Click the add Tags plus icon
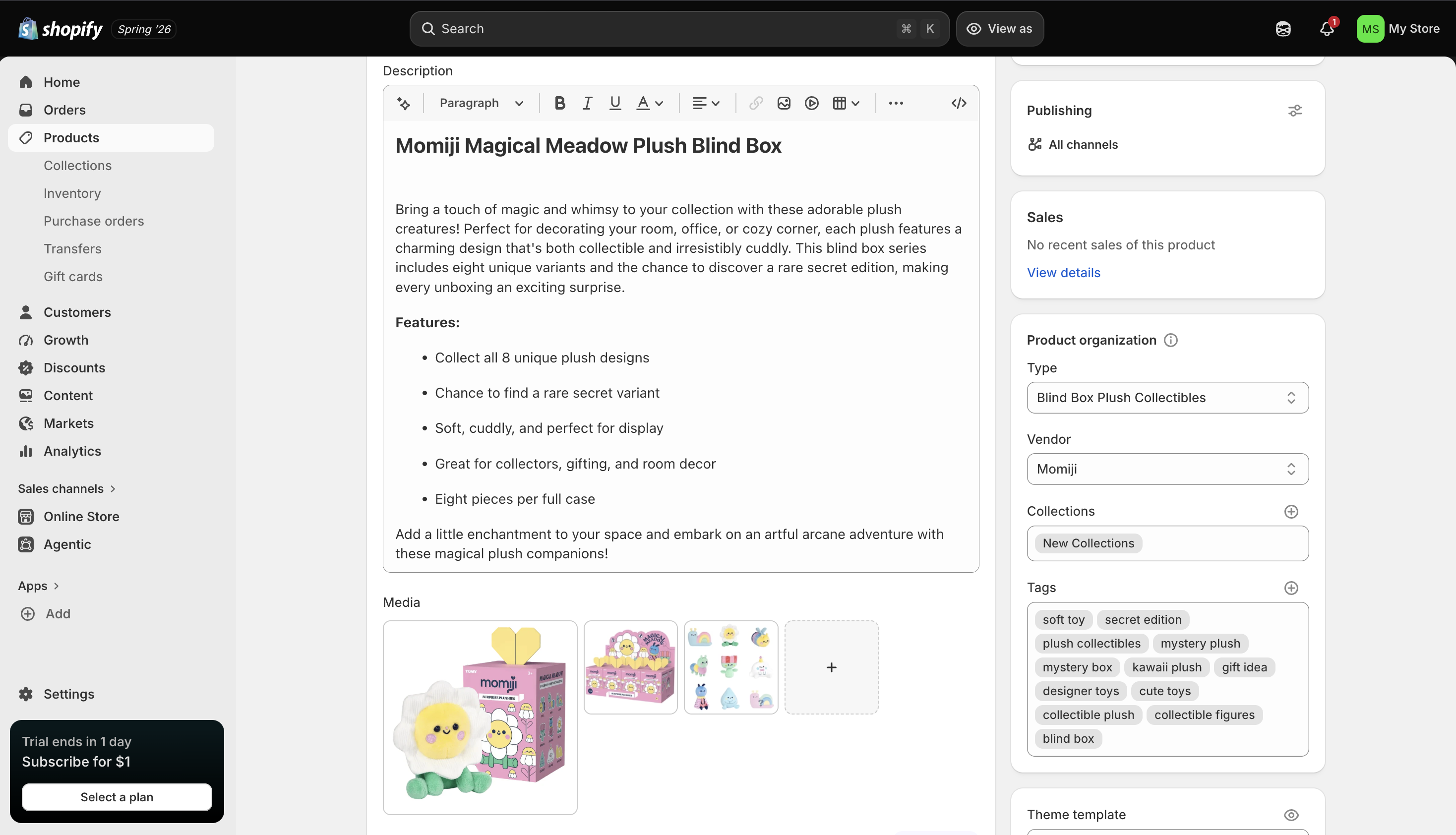The height and width of the screenshot is (835, 1456). click(x=1291, y=588)
